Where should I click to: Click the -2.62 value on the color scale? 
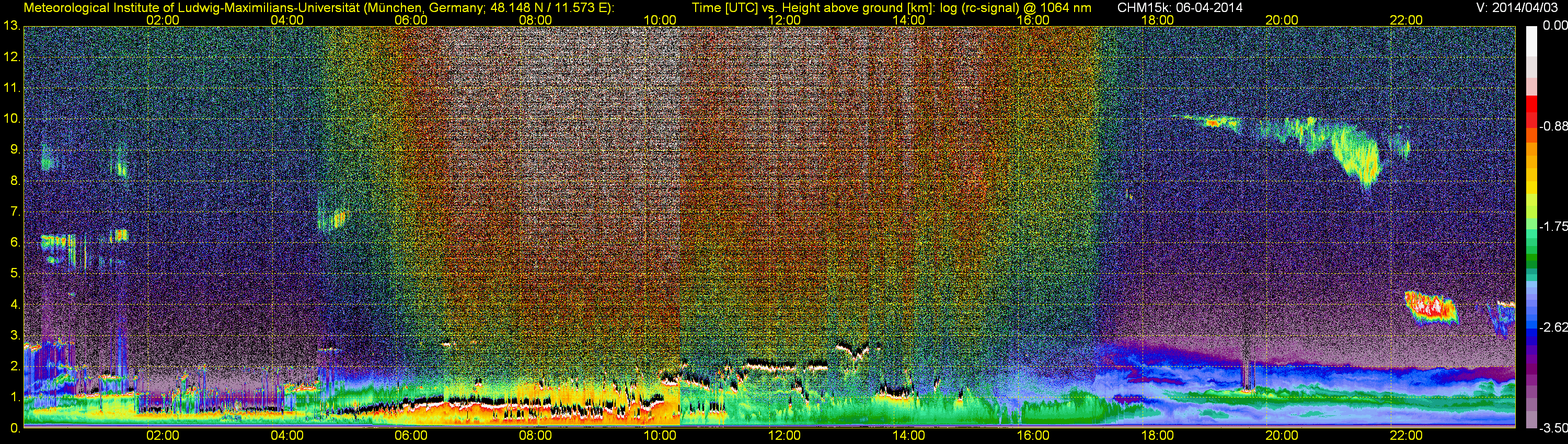pyautogui.click(x=1552, y=328)
